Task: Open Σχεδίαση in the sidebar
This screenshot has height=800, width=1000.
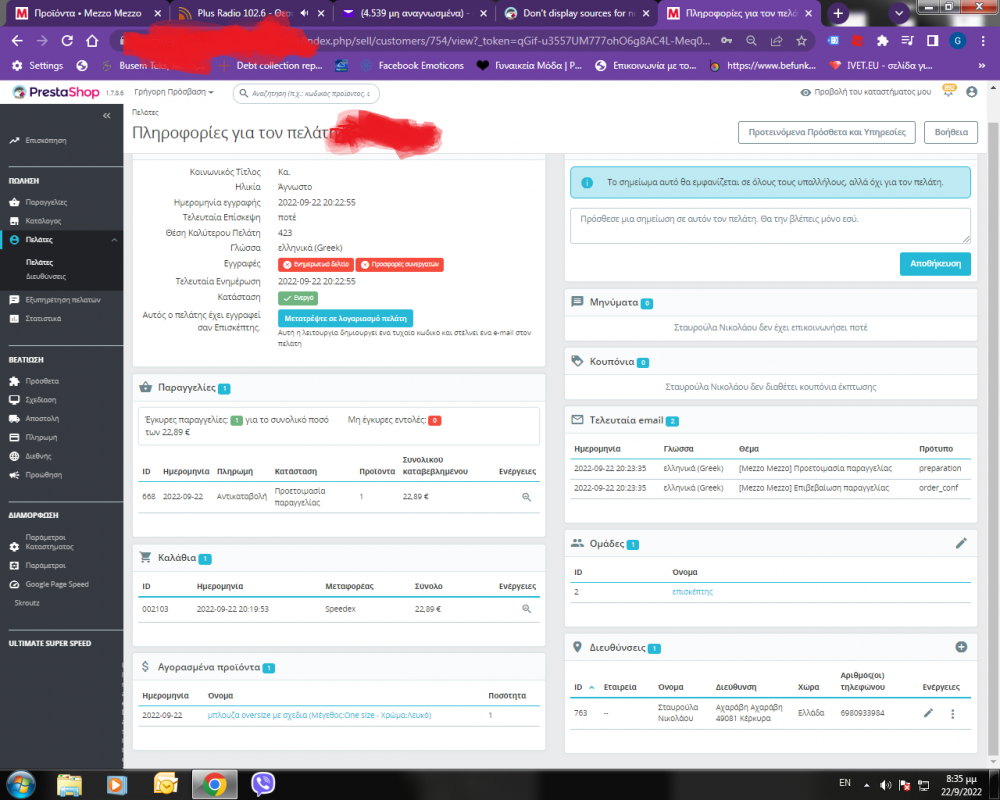Action: point(41,400)
